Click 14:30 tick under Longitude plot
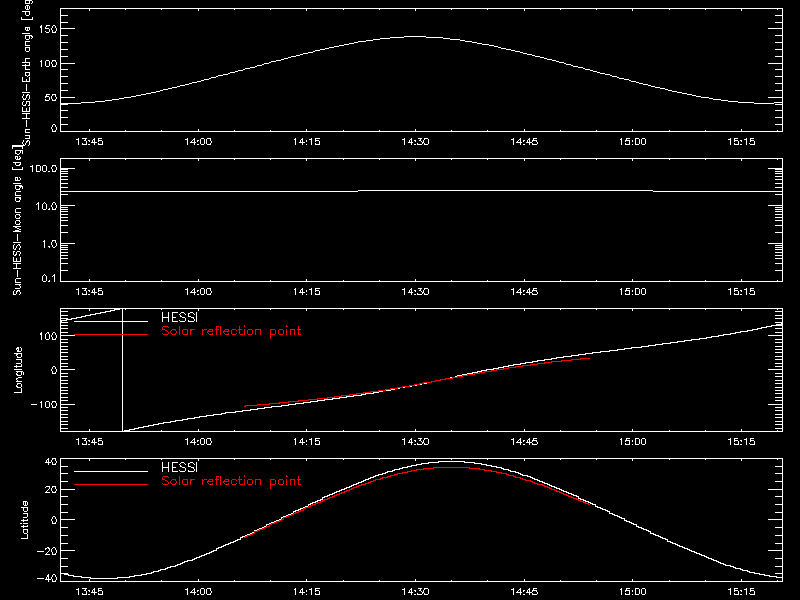800x600 pixels. point(415,441)
